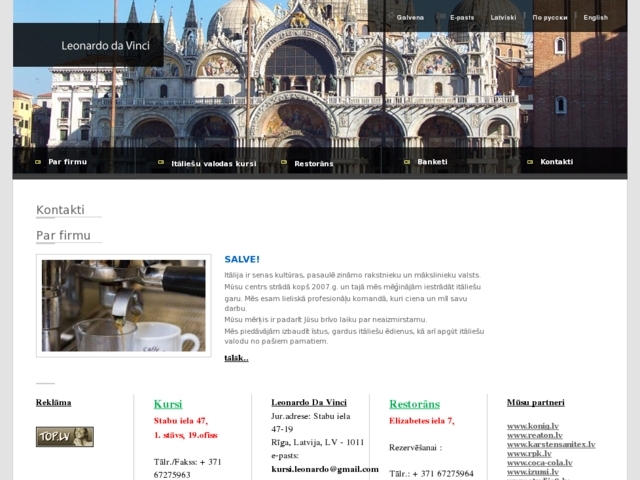Select Banketi in the navigation bar
640x480 pixels.
[x=432, y=162]
